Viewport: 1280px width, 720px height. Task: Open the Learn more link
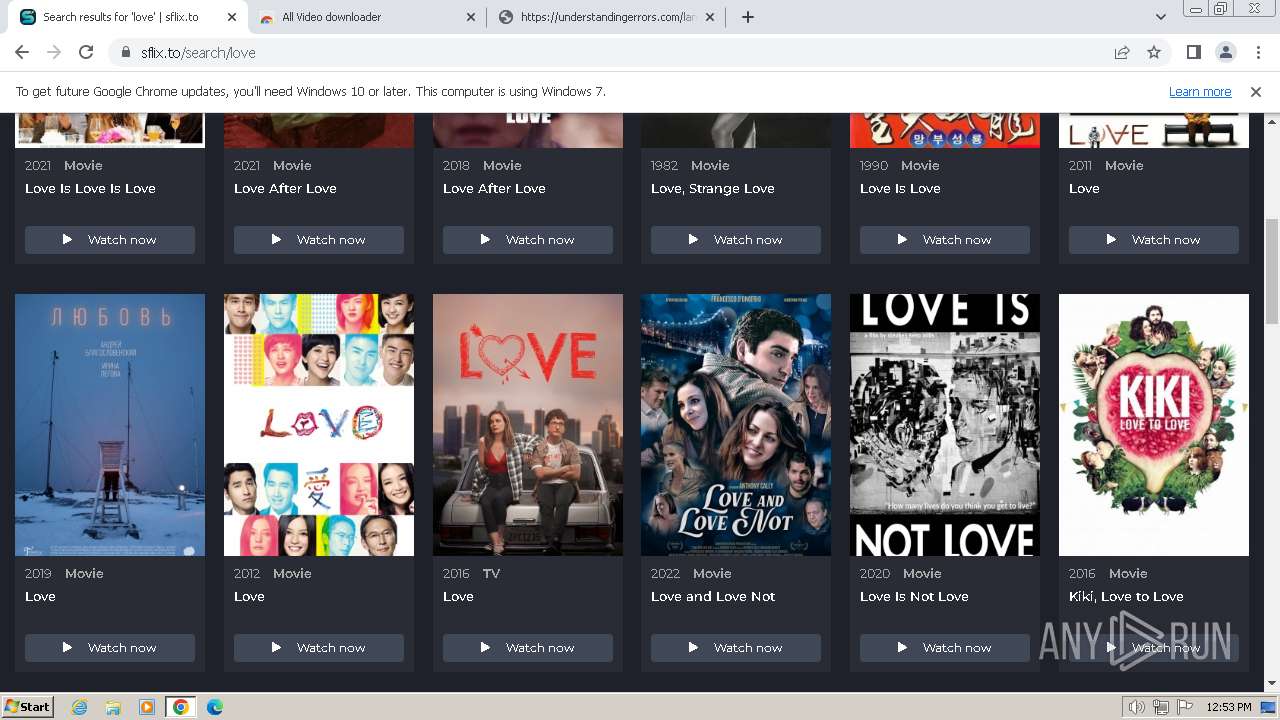coord(1200,91)
